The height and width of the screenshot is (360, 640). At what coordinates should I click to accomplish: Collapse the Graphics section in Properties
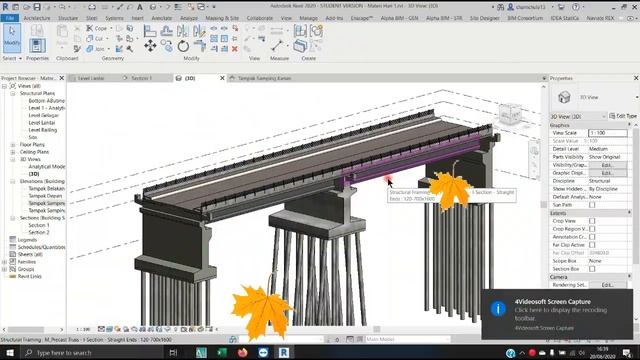pos(629,125)
